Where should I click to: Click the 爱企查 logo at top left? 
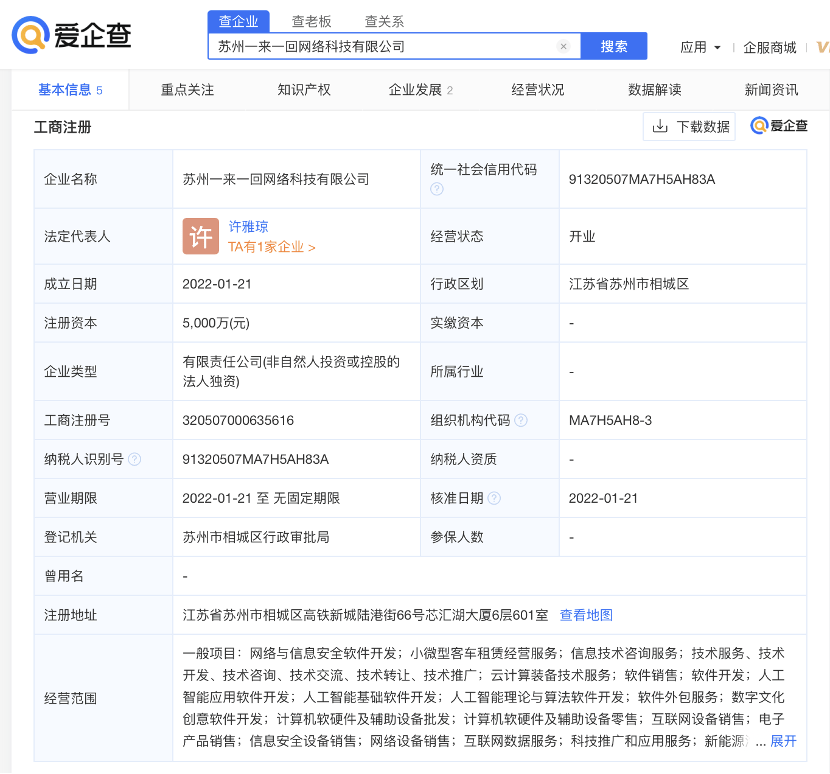(x=71, y=35)
